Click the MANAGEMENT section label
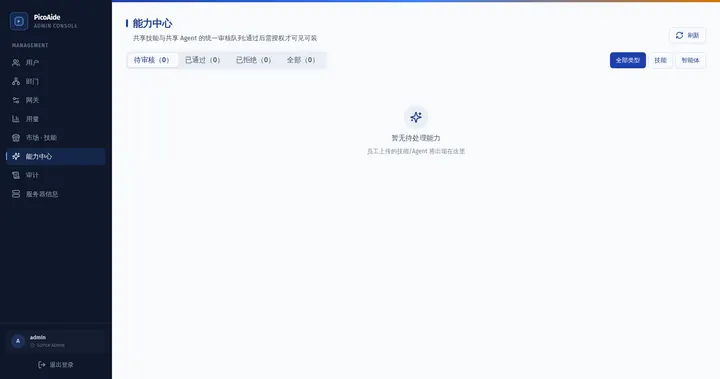Screen dimensions: 720x379 click(x=30, y=45)
